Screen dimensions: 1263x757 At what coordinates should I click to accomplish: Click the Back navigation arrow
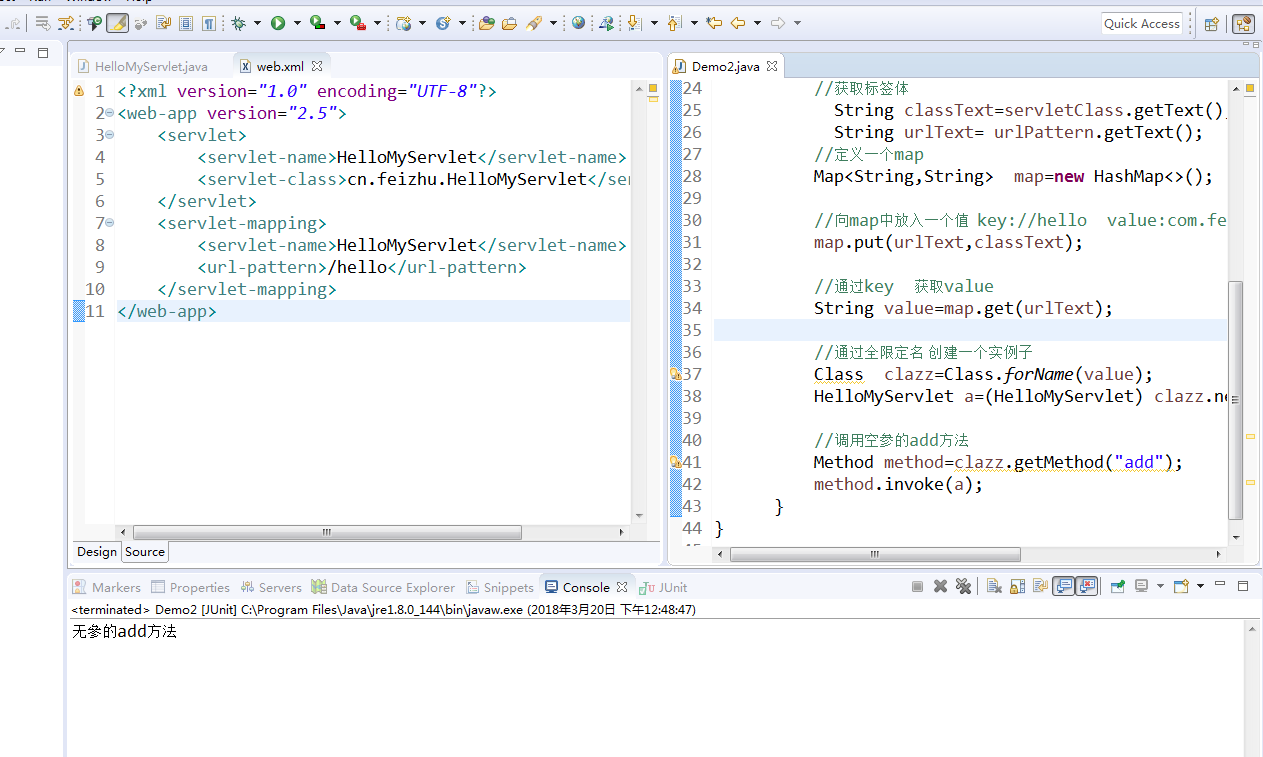[x=738, y=23]
